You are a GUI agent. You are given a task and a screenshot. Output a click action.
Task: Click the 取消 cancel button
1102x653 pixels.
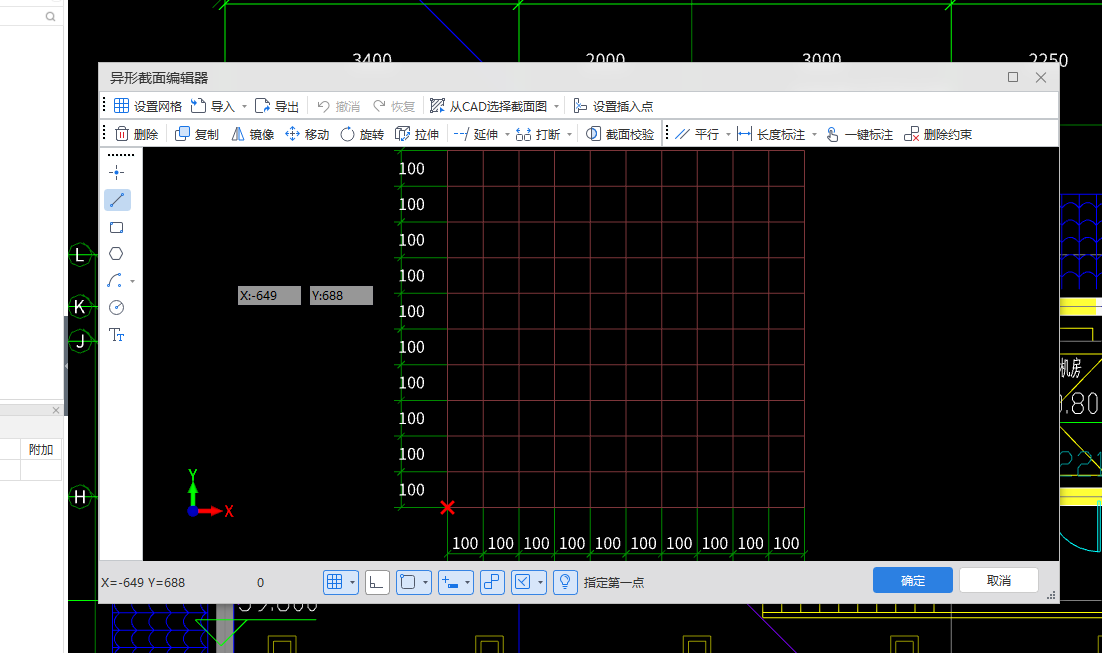999,581
